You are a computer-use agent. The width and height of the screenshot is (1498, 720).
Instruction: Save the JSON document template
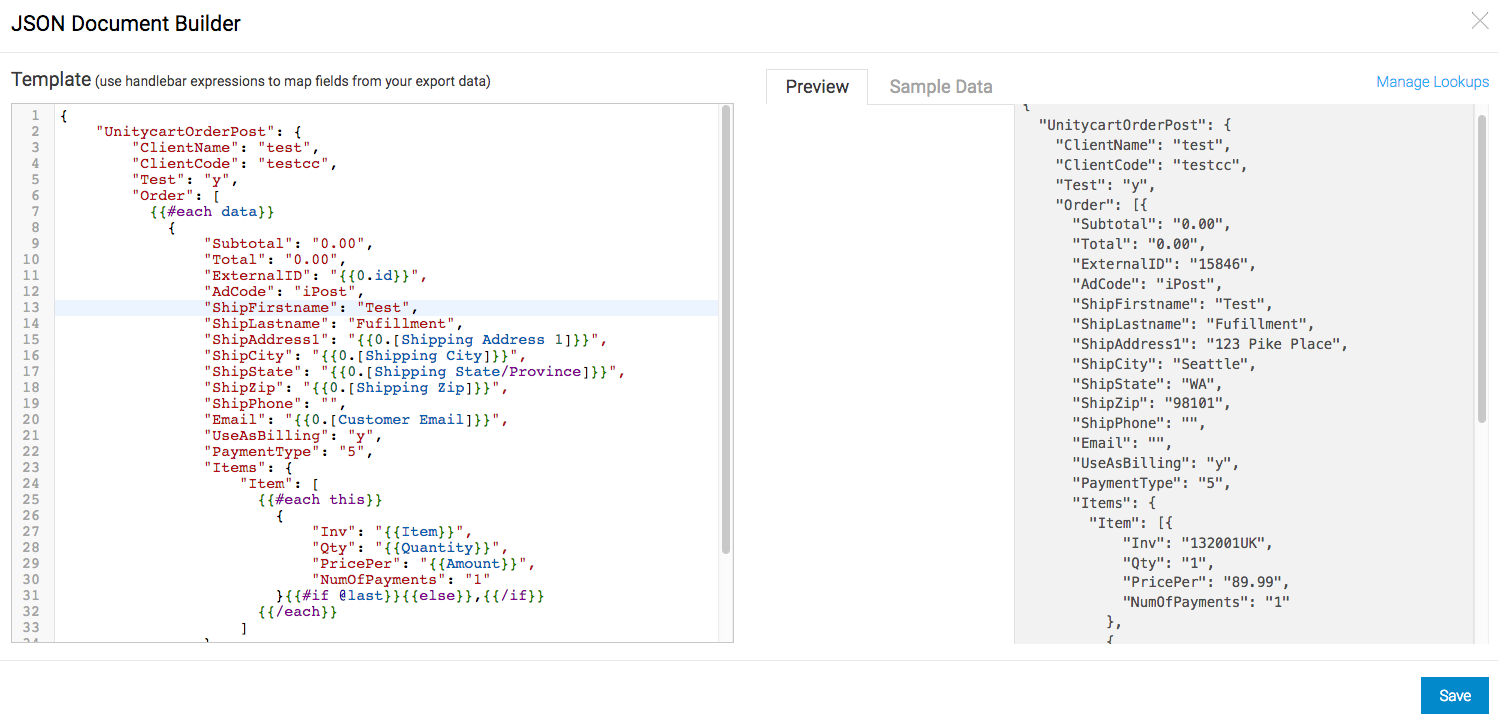1454,696
